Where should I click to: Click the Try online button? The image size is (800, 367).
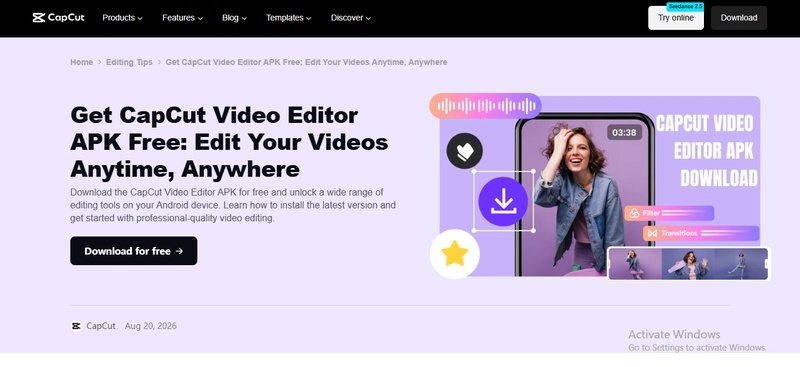[x=676, y=18]
